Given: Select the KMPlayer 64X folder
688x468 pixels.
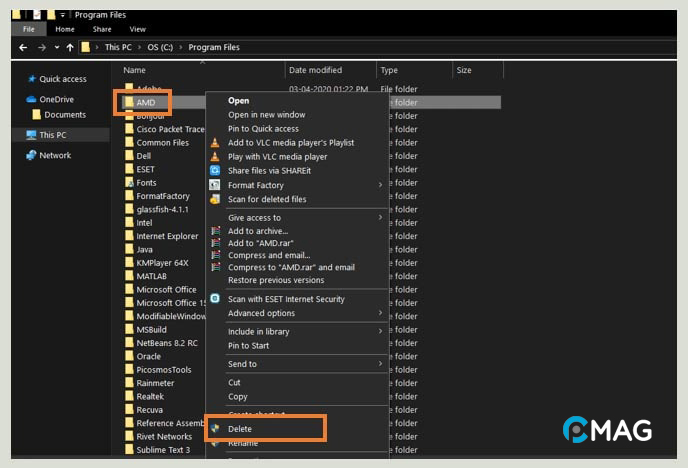Looking at the screenshot, I should pyautogui.click(x=162, y=263).
